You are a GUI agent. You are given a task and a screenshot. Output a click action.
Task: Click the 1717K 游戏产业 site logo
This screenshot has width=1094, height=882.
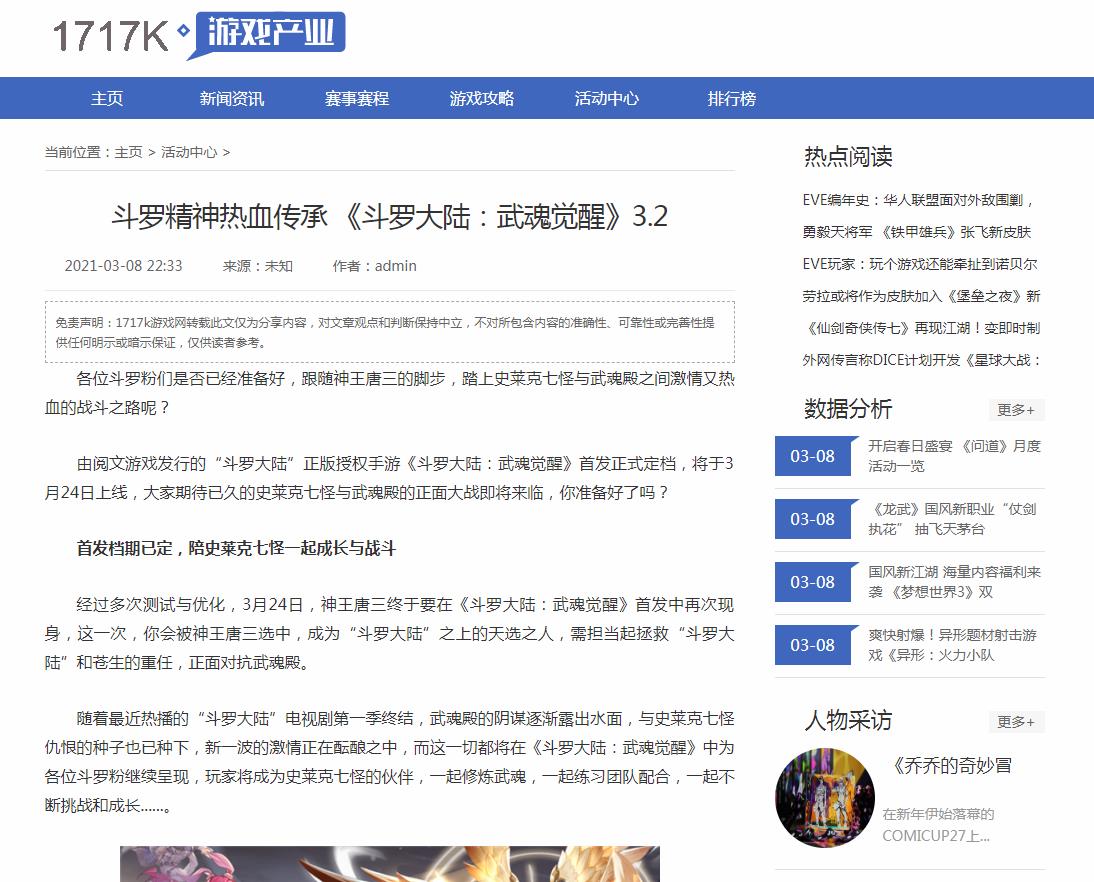point(199,35)
